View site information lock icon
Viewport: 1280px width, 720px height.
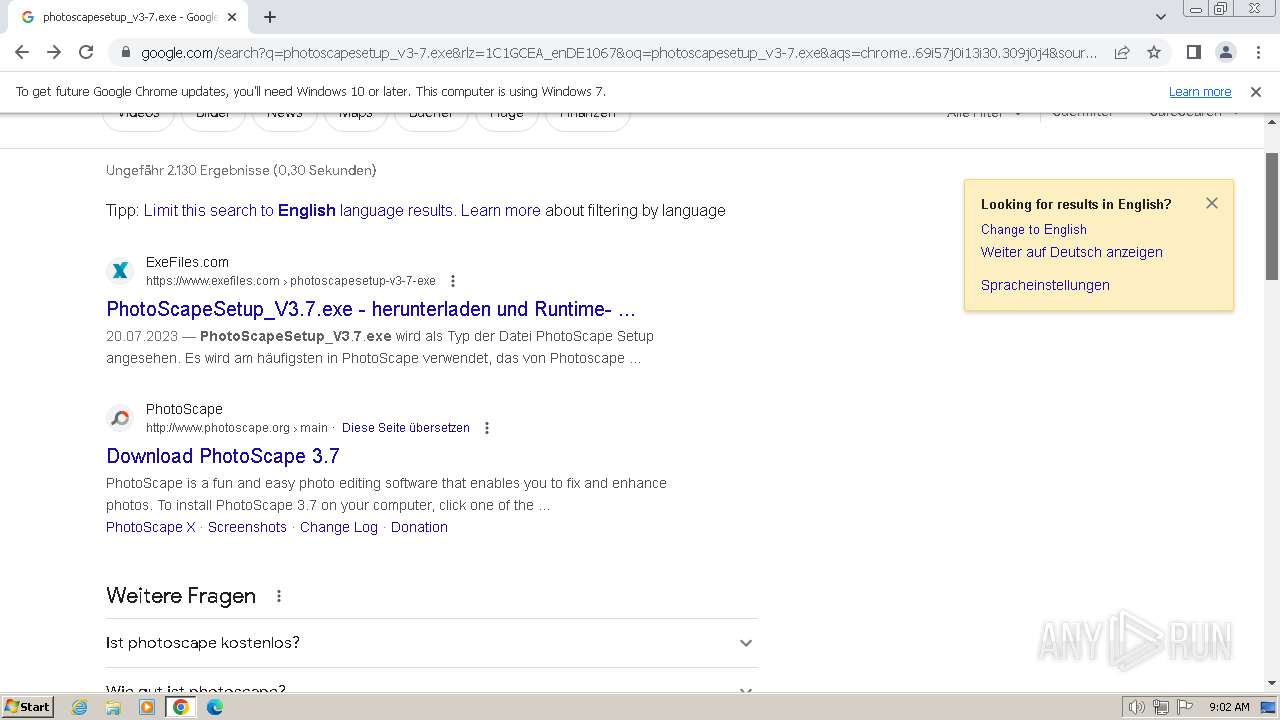click(125, 52)
